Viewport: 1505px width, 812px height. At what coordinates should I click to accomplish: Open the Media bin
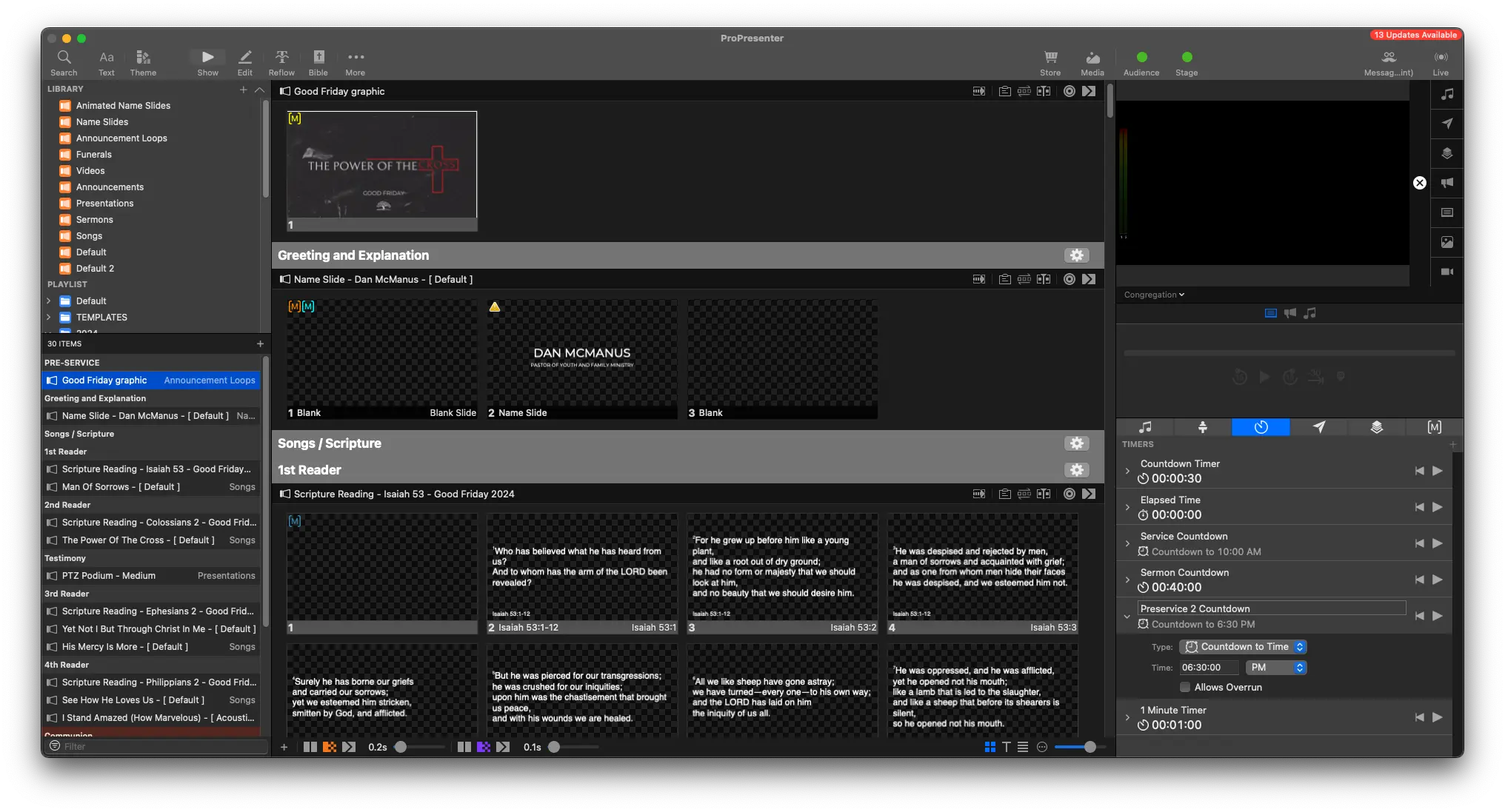[1092, 63]
